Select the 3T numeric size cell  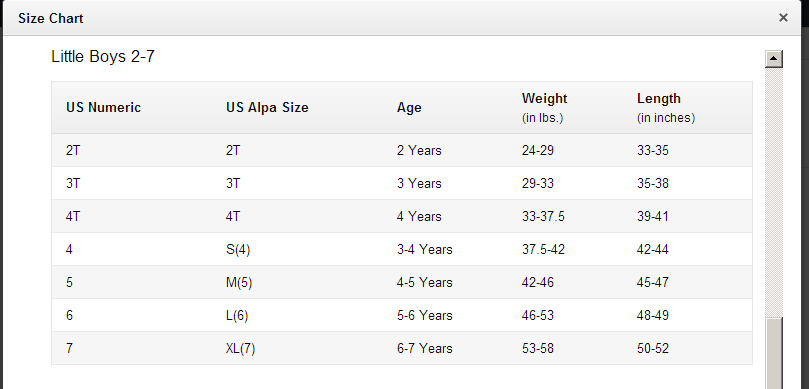[73, 183]
